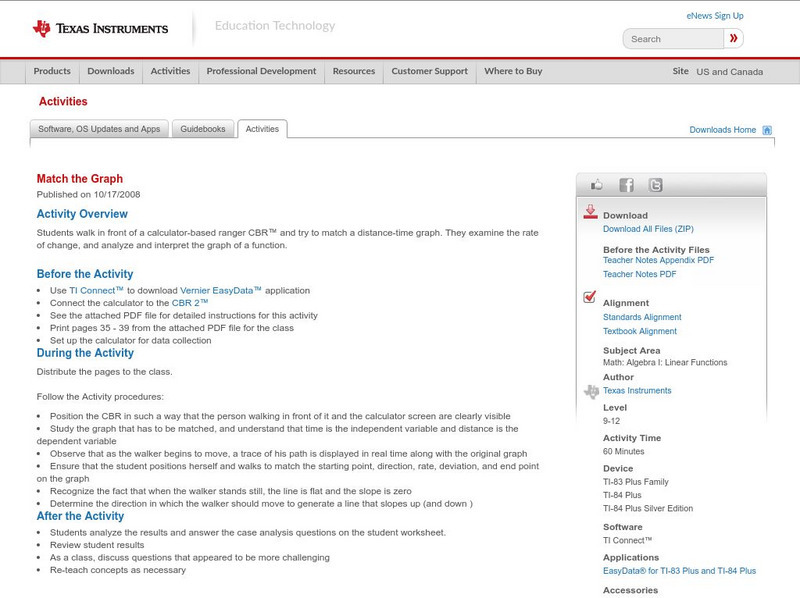Open Standards Alignment link
This screenshot has width=800, height=598.
(642, 317)
